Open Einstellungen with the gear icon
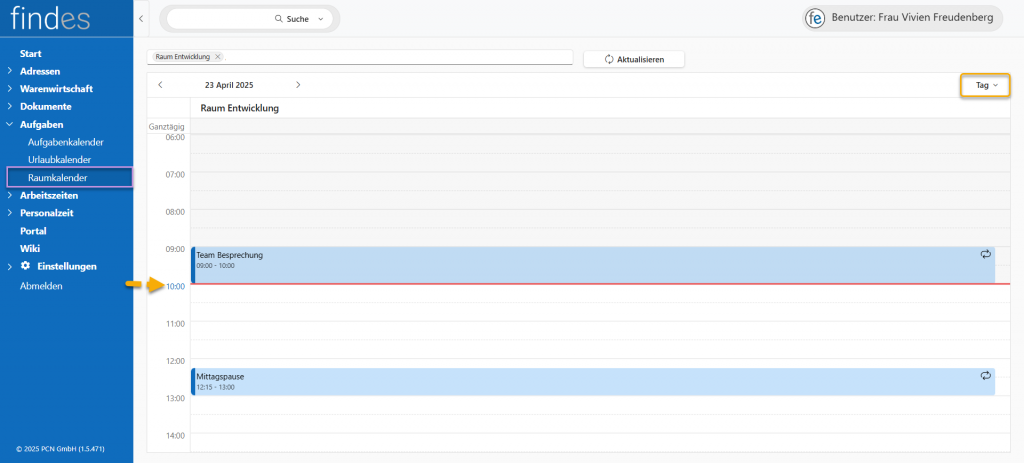 (26, 266)
